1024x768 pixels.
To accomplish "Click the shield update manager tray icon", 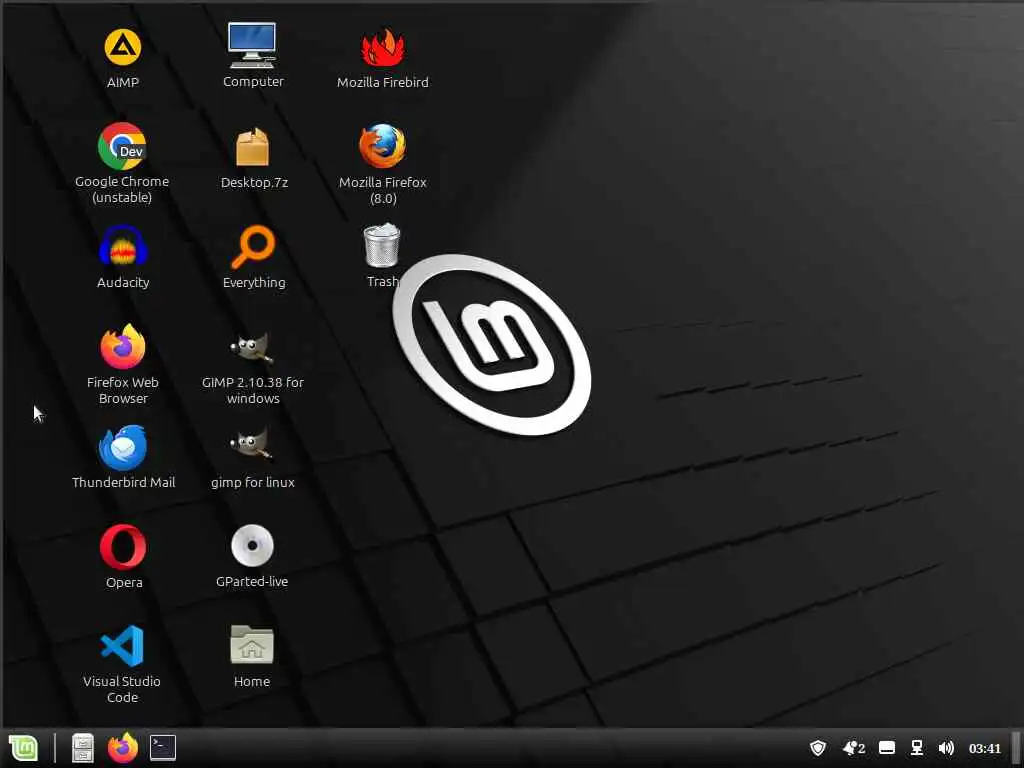I will [818, 748].
